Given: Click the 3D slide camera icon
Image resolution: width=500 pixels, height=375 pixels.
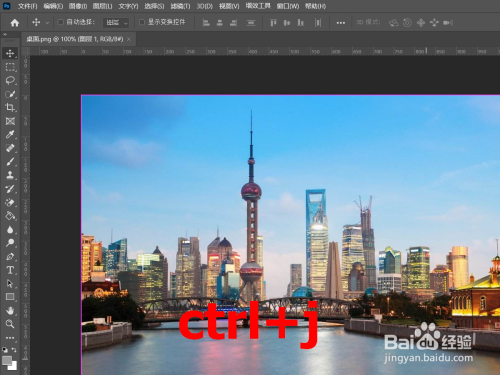Looking at the screenshot, I should (x=434, y=23).
